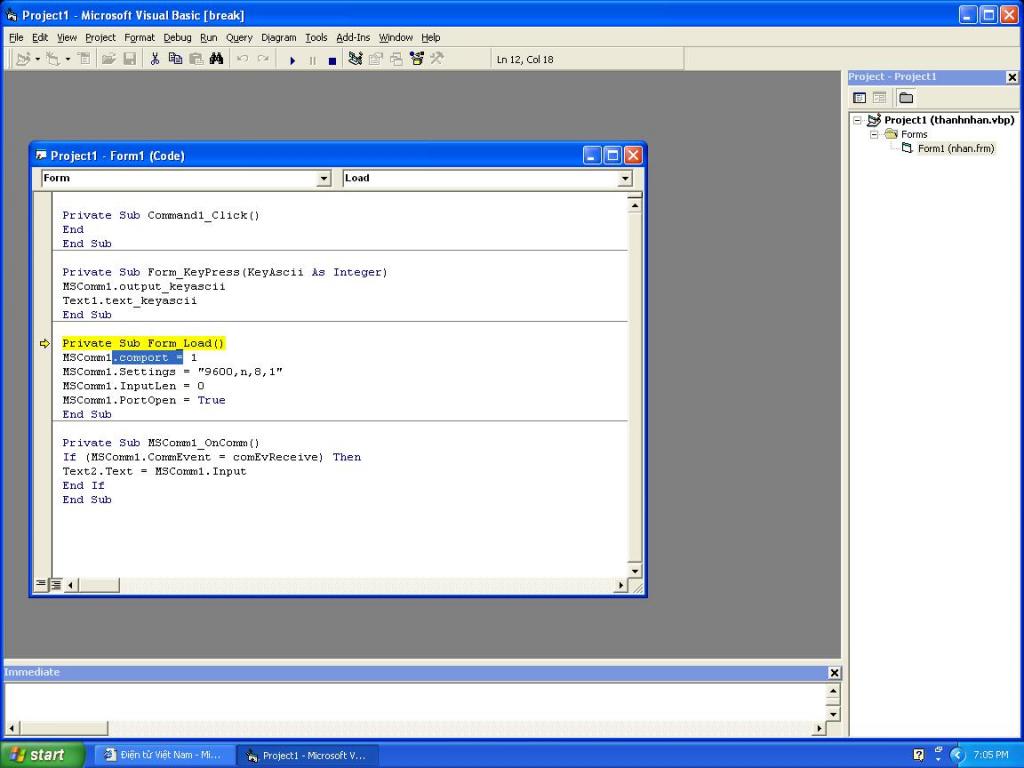
Task: Open the Edit menu
Action: [40, 38]
